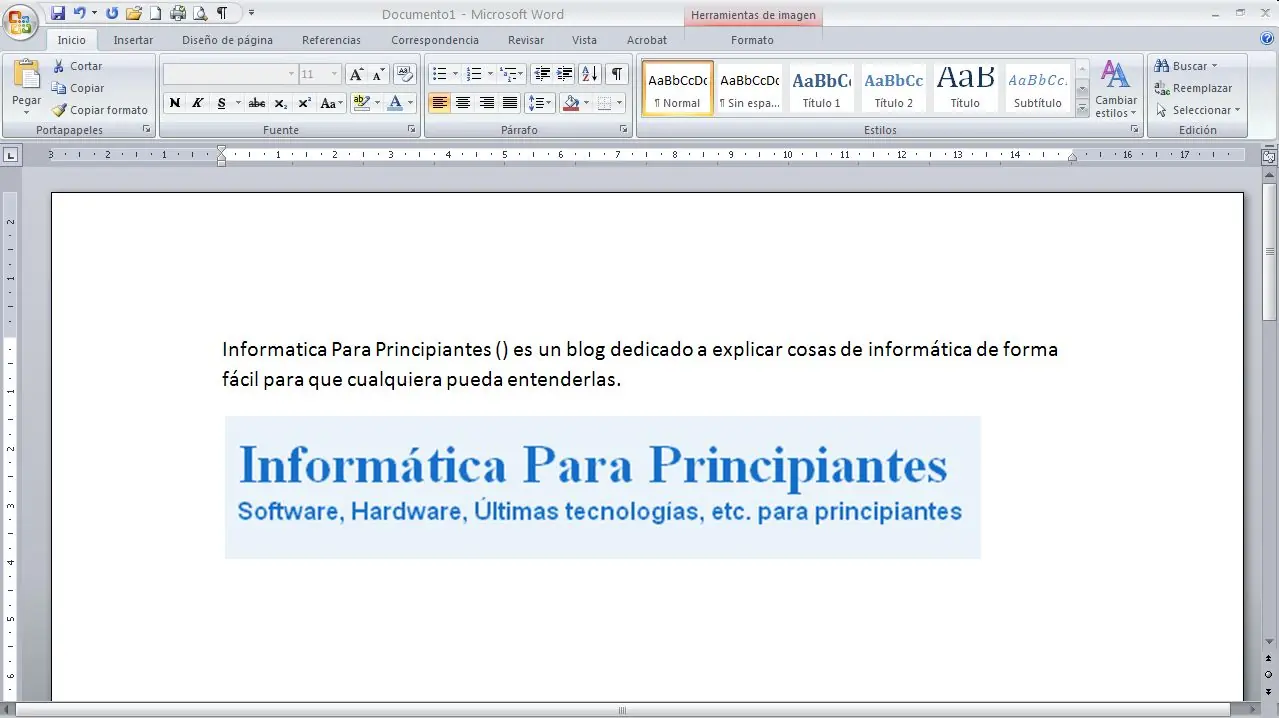Click Copiar formato with the brush icon
Viewport: 1279px width, 718px height.
pyautogui.click(x=100, y=110)
